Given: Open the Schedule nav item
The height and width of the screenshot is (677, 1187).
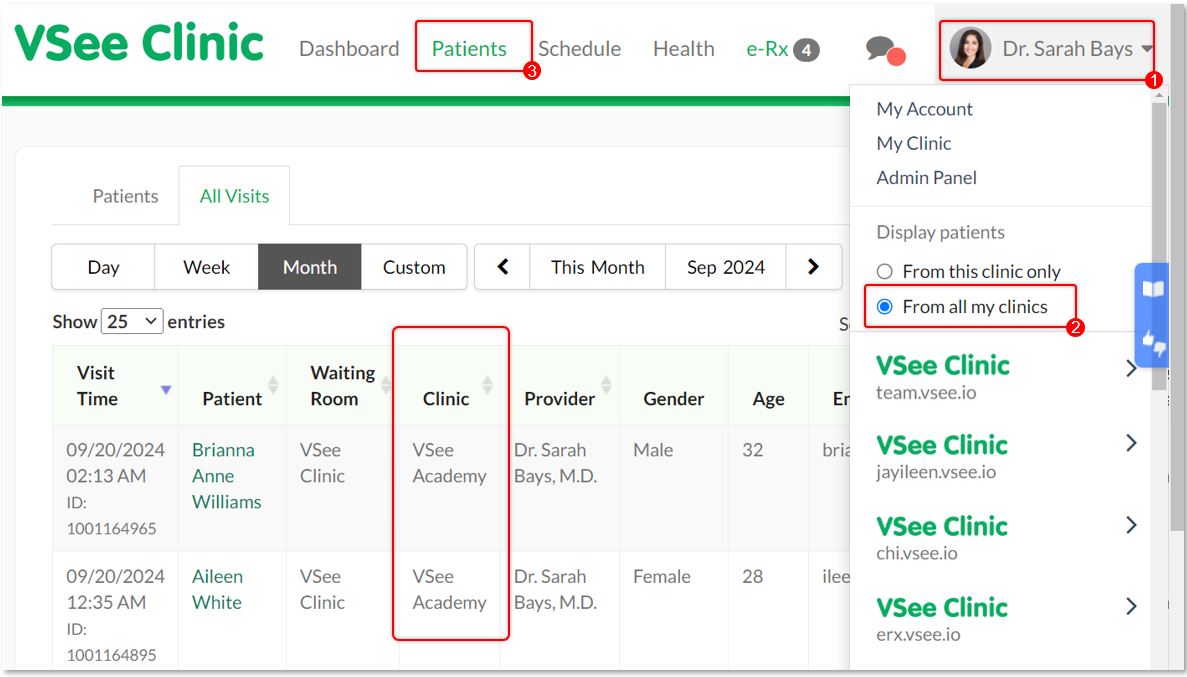Looking at the screenshot, I should (580, 48).
